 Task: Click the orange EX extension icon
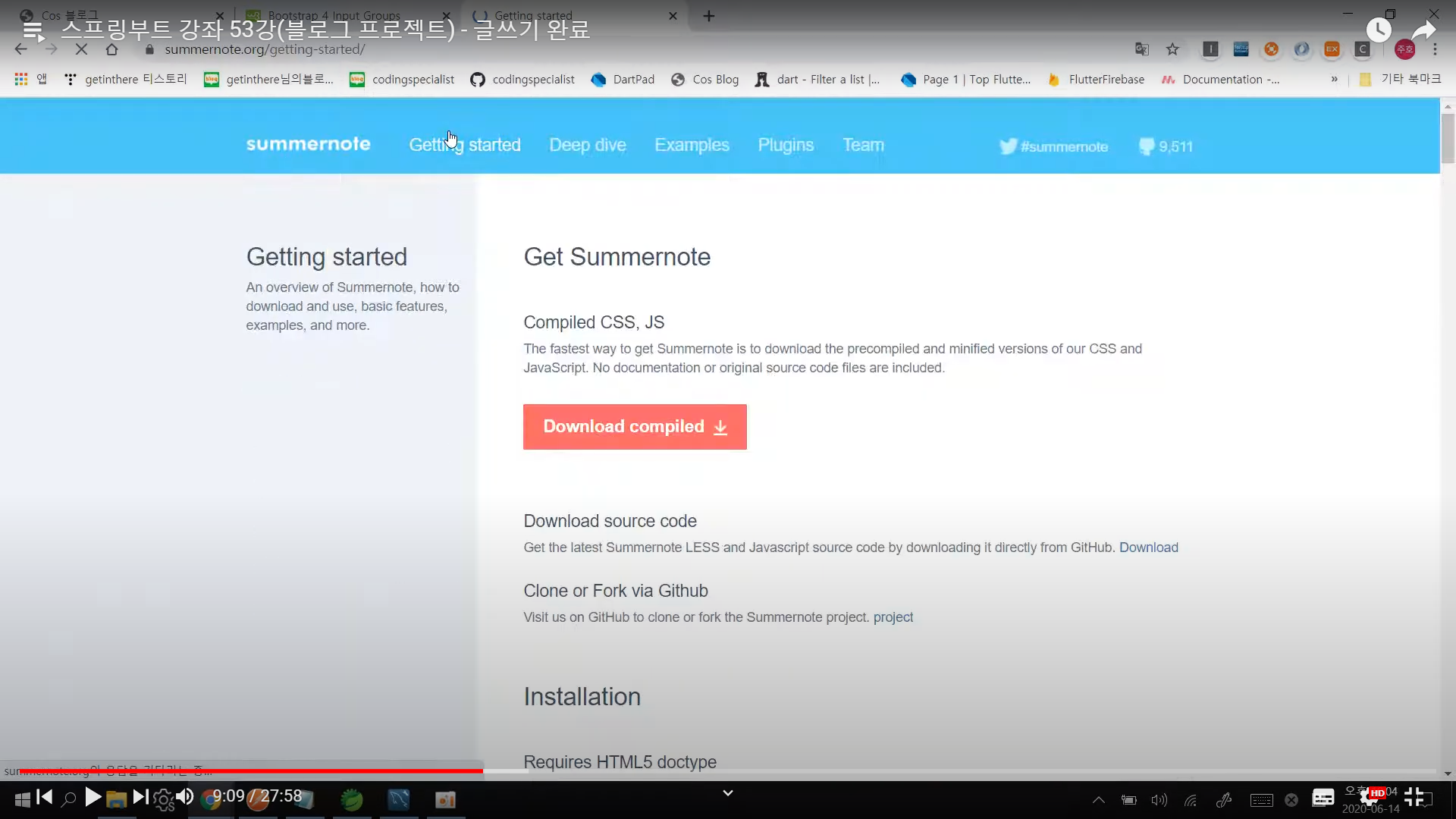point(1332,49)
